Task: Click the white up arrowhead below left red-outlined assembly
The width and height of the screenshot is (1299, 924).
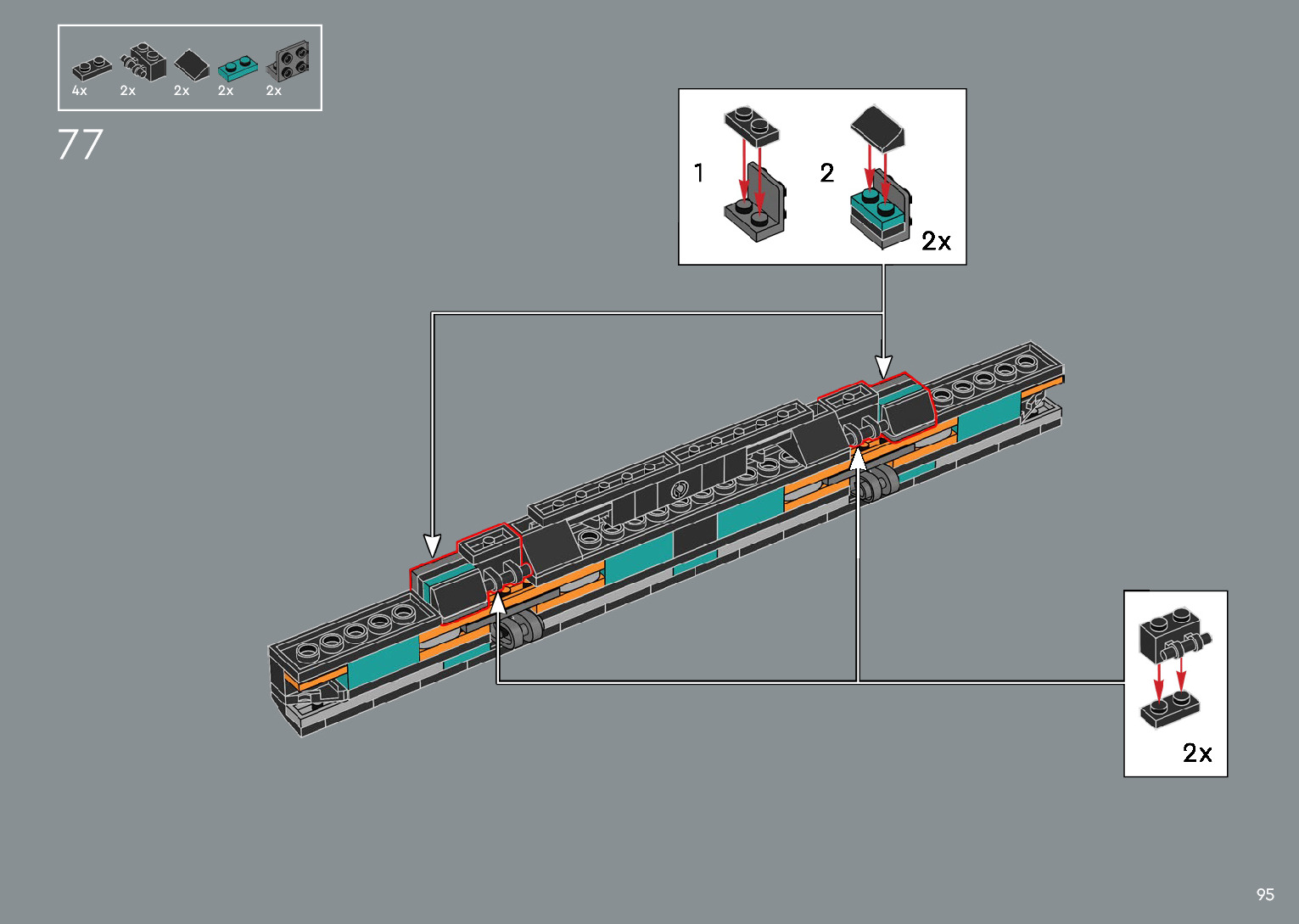Action: [x=498, y=603]
